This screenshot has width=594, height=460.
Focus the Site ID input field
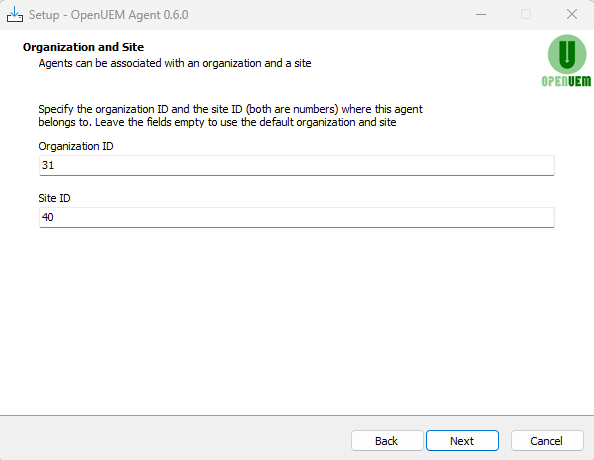[297, 217]
